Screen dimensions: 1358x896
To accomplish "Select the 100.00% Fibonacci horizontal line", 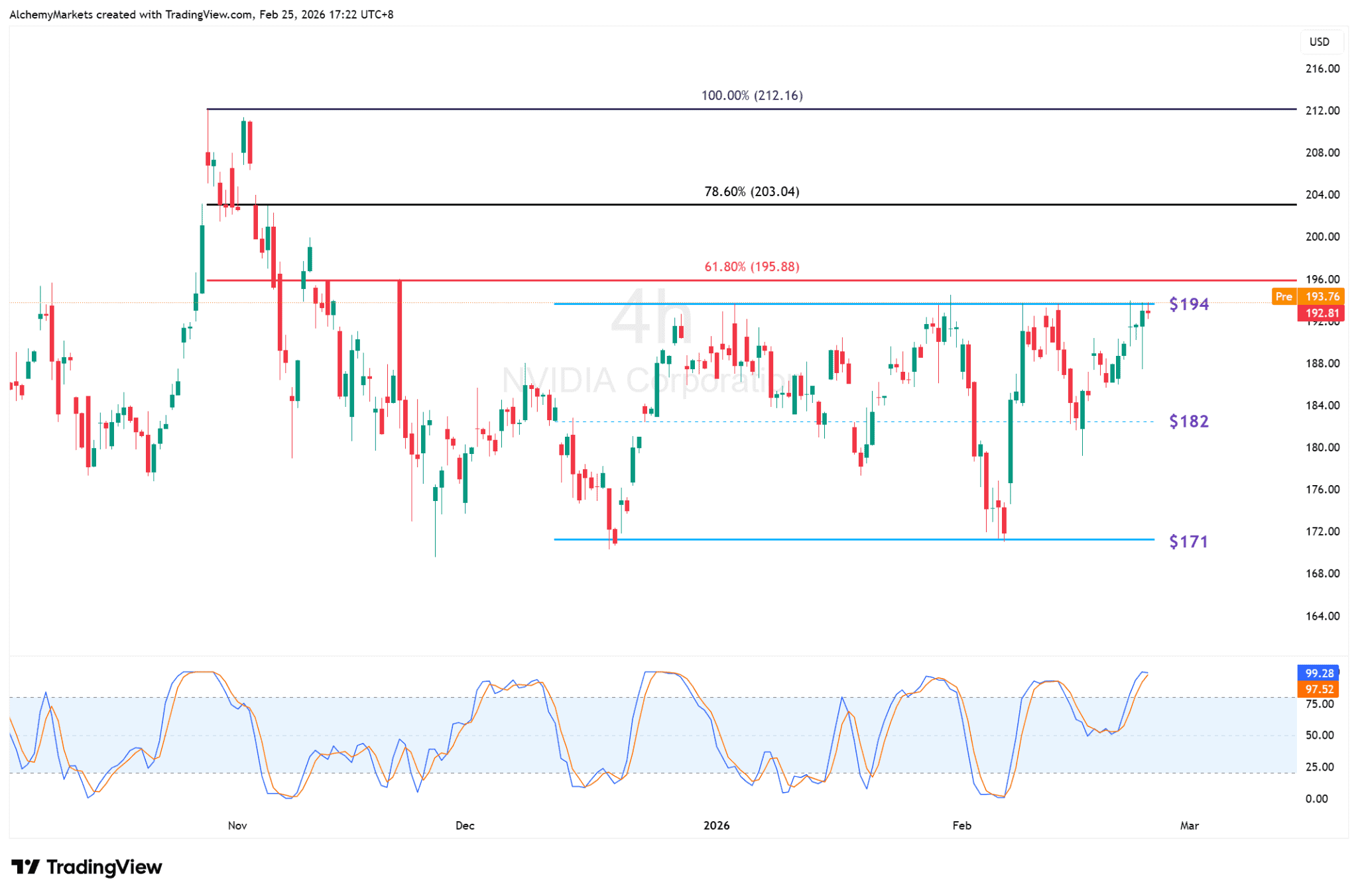I will point(752,109).
